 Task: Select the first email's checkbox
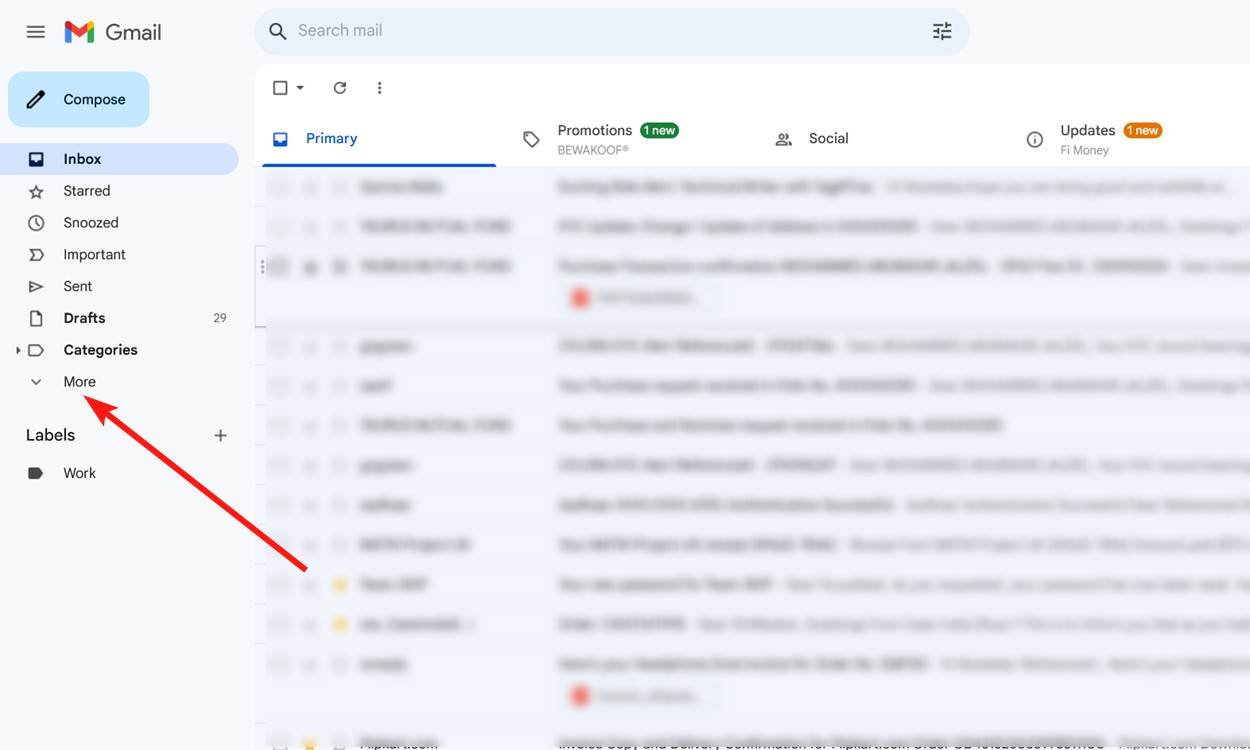279,187
